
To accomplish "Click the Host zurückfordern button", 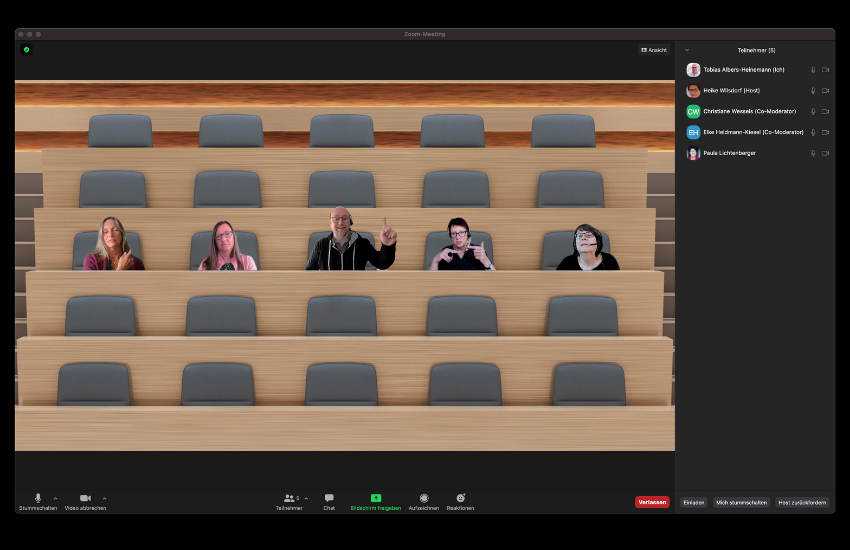I will 802,502.
